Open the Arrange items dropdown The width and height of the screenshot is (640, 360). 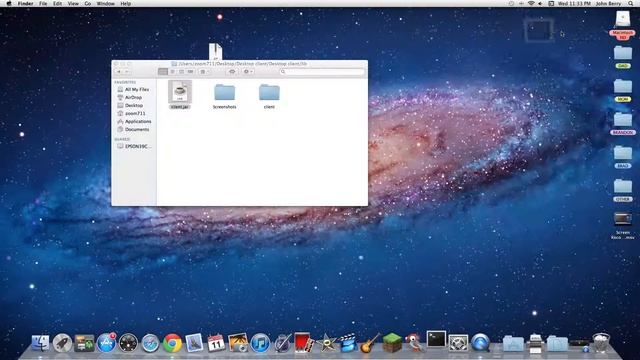pos(204,71)
